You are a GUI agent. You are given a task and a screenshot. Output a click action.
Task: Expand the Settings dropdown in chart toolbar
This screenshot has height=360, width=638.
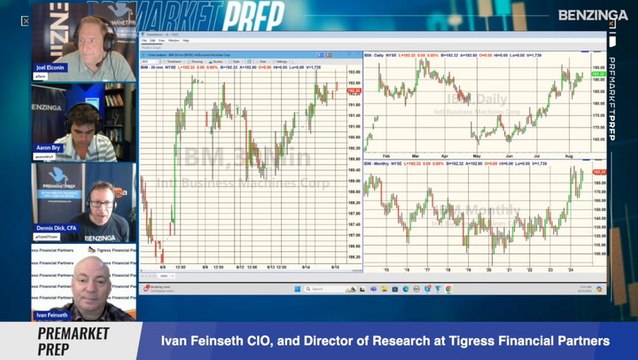(x=282, y=61)
